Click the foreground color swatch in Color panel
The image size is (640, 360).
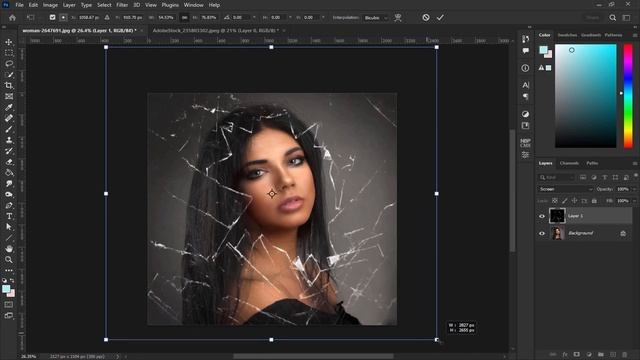pyautogui.click(x=543, y=50)
